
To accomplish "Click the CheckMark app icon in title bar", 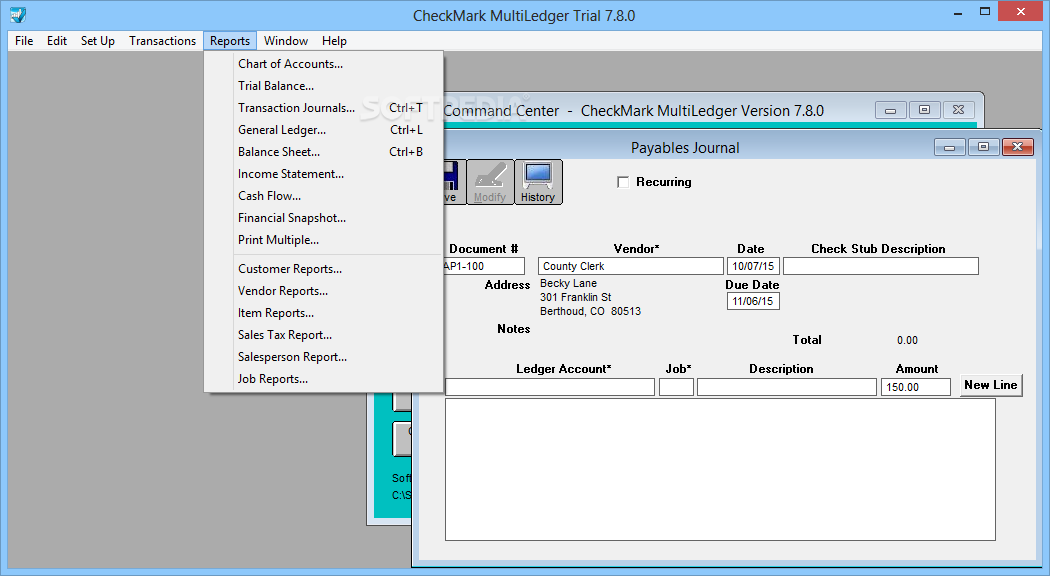I will (18, 14).
